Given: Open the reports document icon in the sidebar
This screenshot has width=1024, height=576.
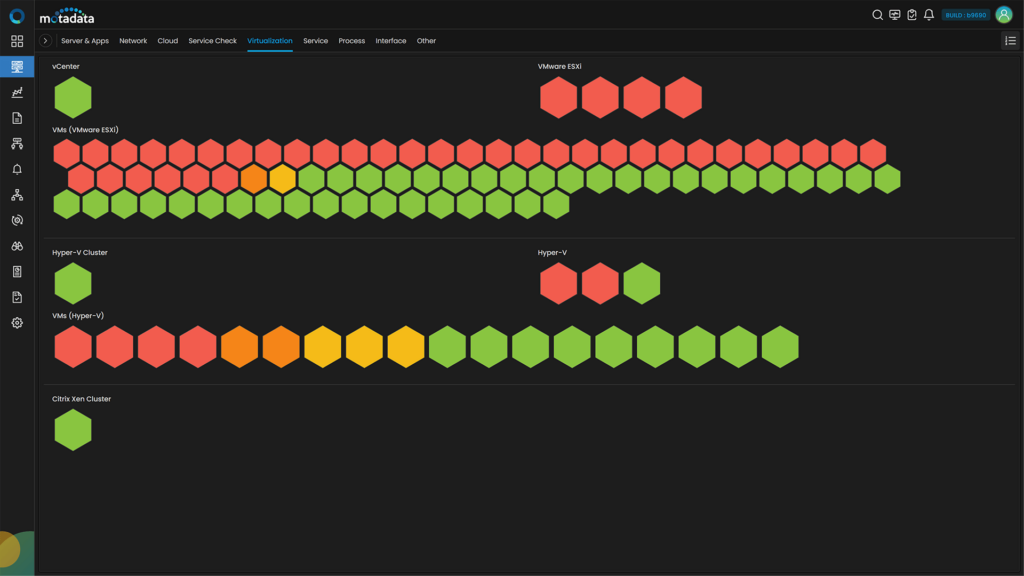Looking at the screenshot, I should click(x=16, y=118).
